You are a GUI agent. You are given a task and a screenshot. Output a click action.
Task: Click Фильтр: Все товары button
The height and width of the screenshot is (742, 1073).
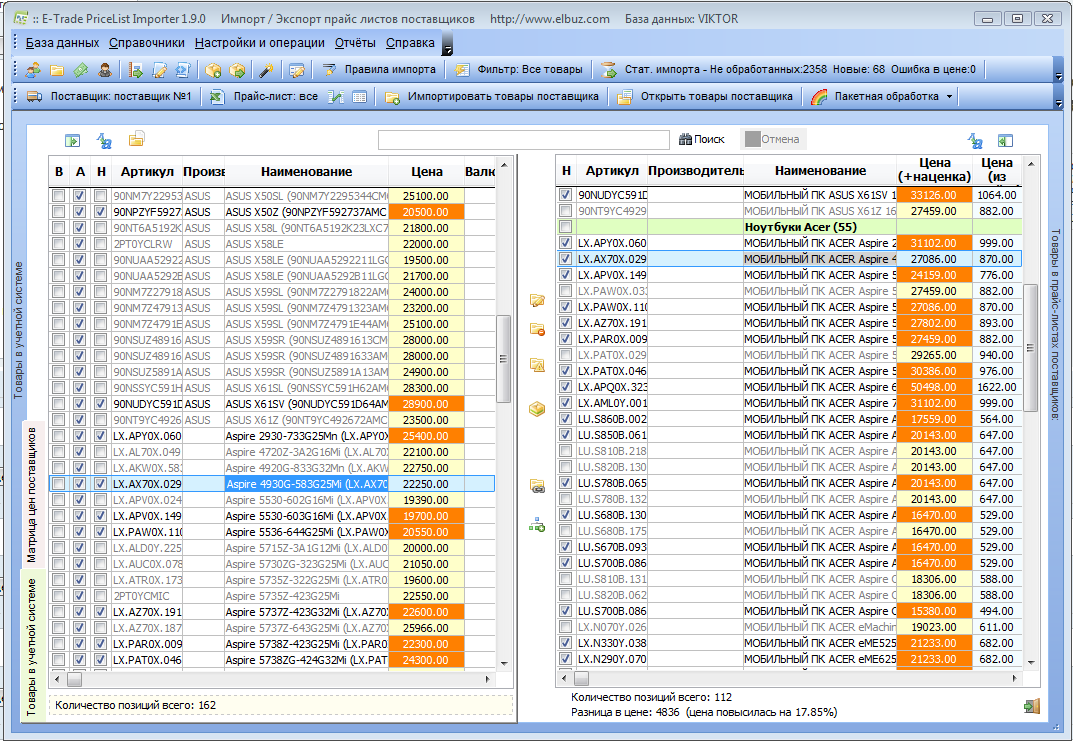coord(520,70)
